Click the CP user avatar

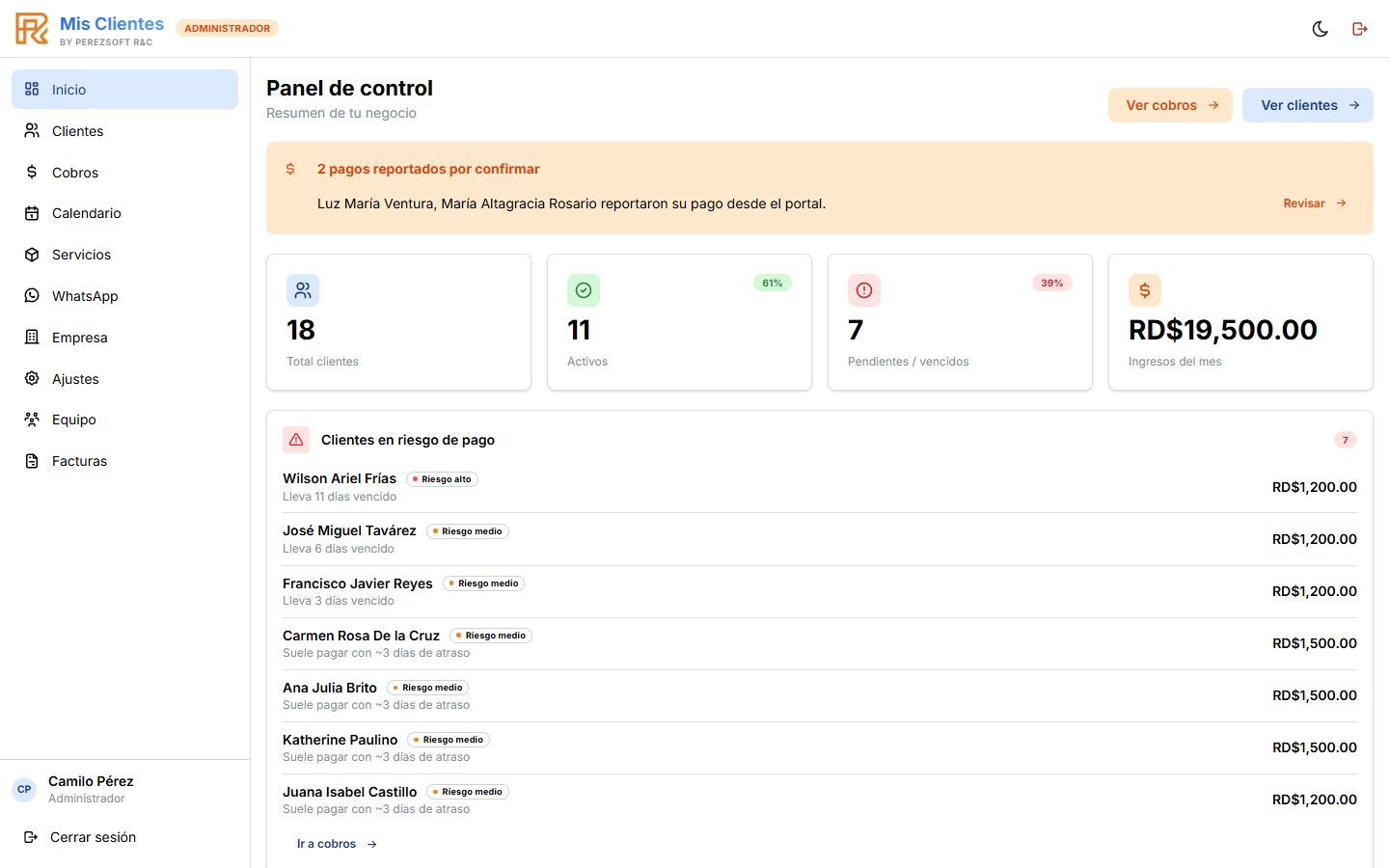(x=24, y=789)
